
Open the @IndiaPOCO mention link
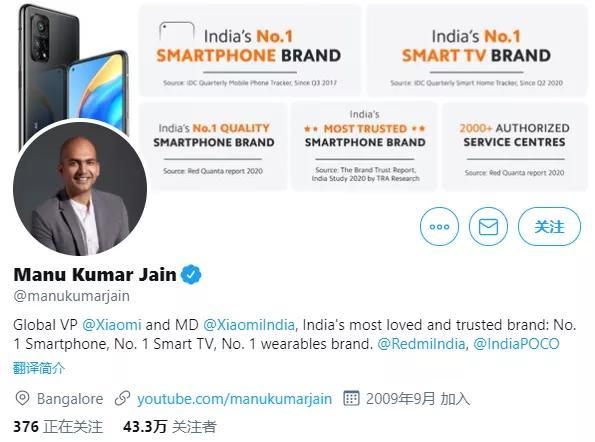516,344
